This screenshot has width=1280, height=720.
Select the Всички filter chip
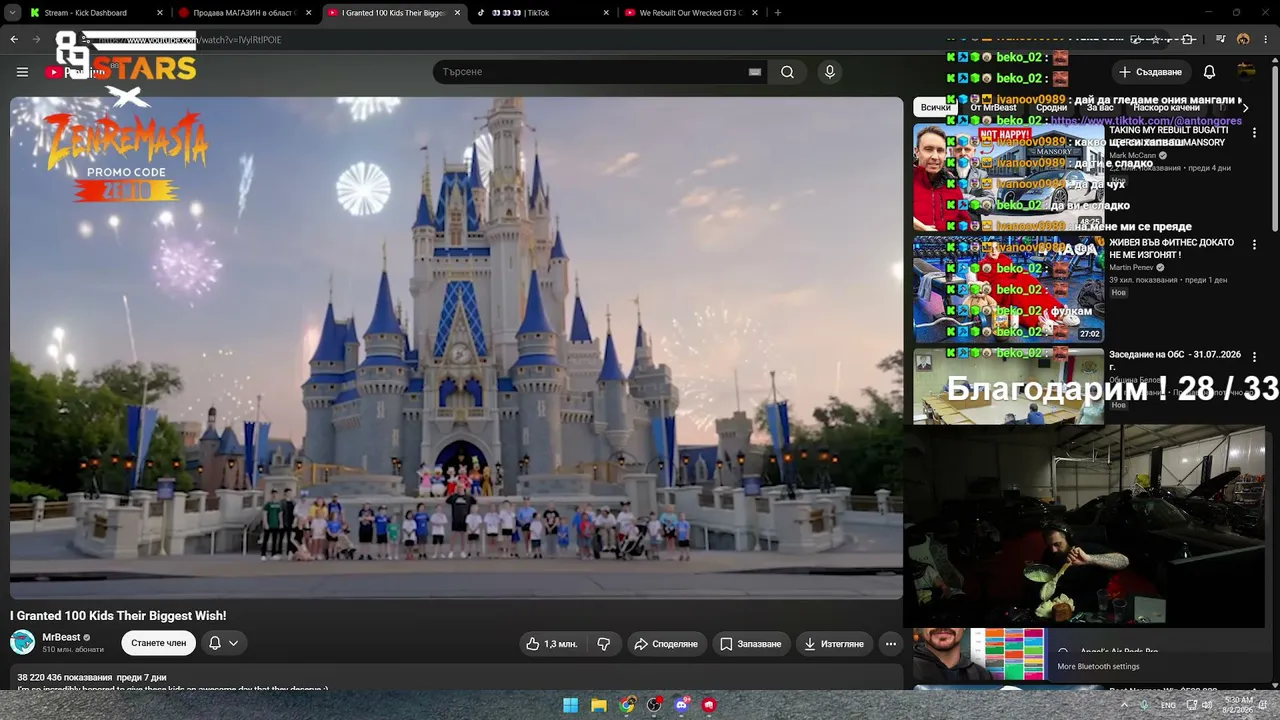coord(935,107)
